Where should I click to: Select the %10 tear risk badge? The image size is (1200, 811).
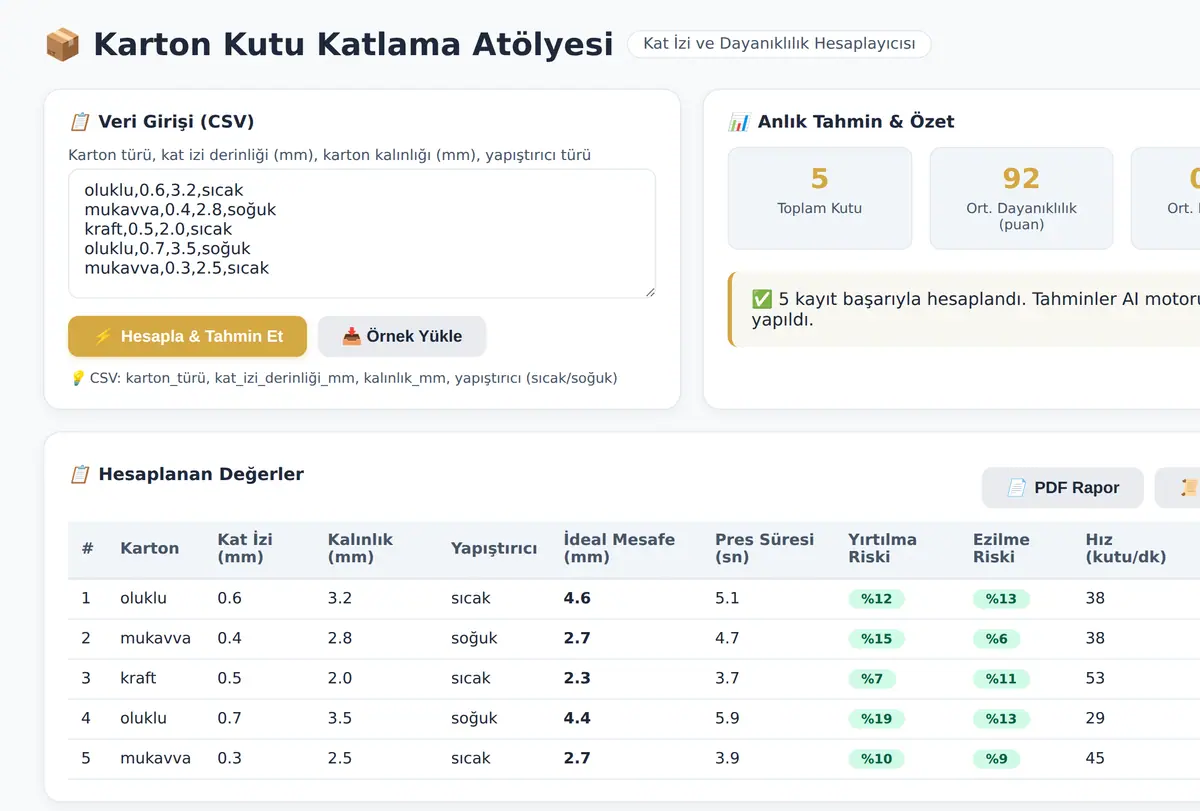(876, 759)
